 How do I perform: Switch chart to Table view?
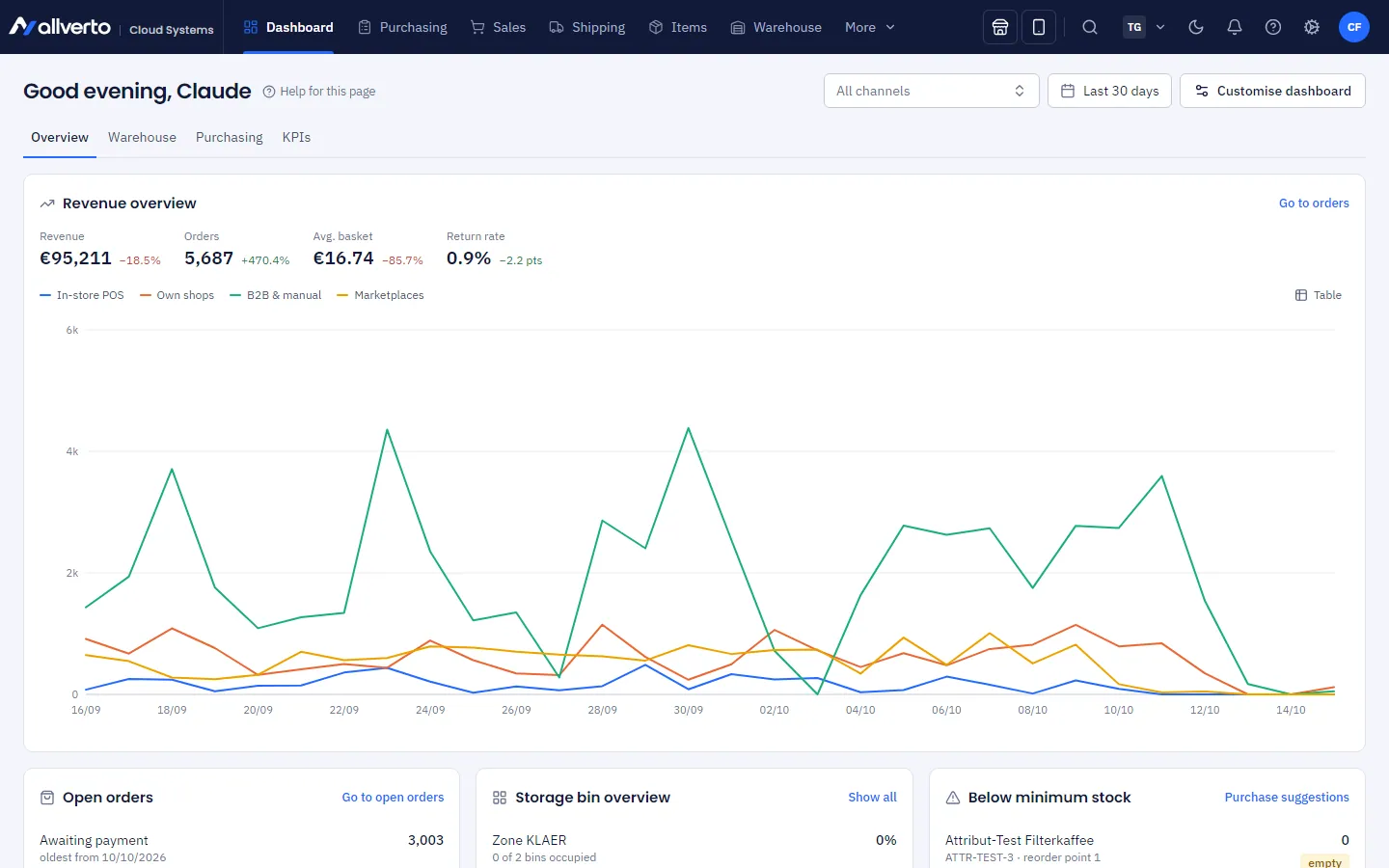click(1319, 295)
